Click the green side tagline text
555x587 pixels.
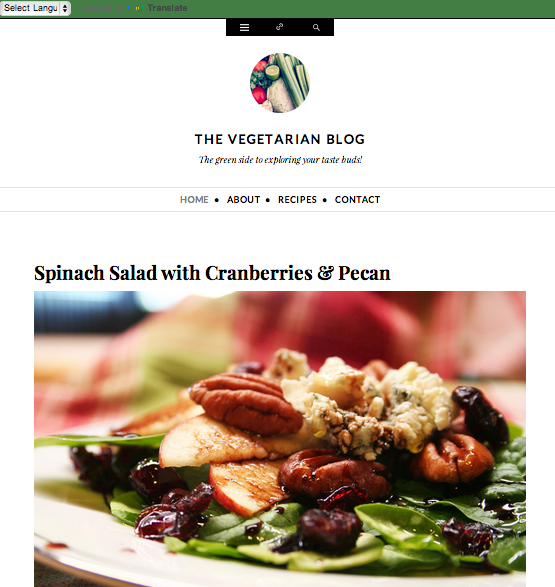coord(280,160)
